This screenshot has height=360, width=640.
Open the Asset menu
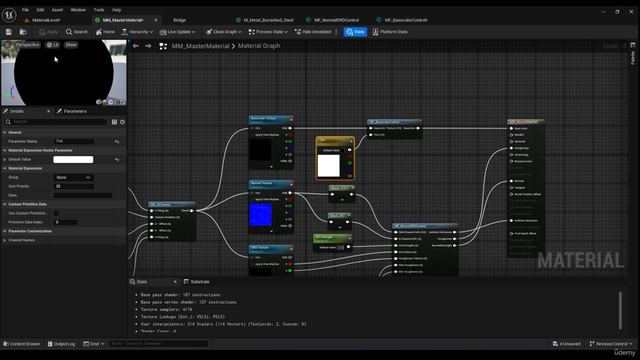point(57,10)
